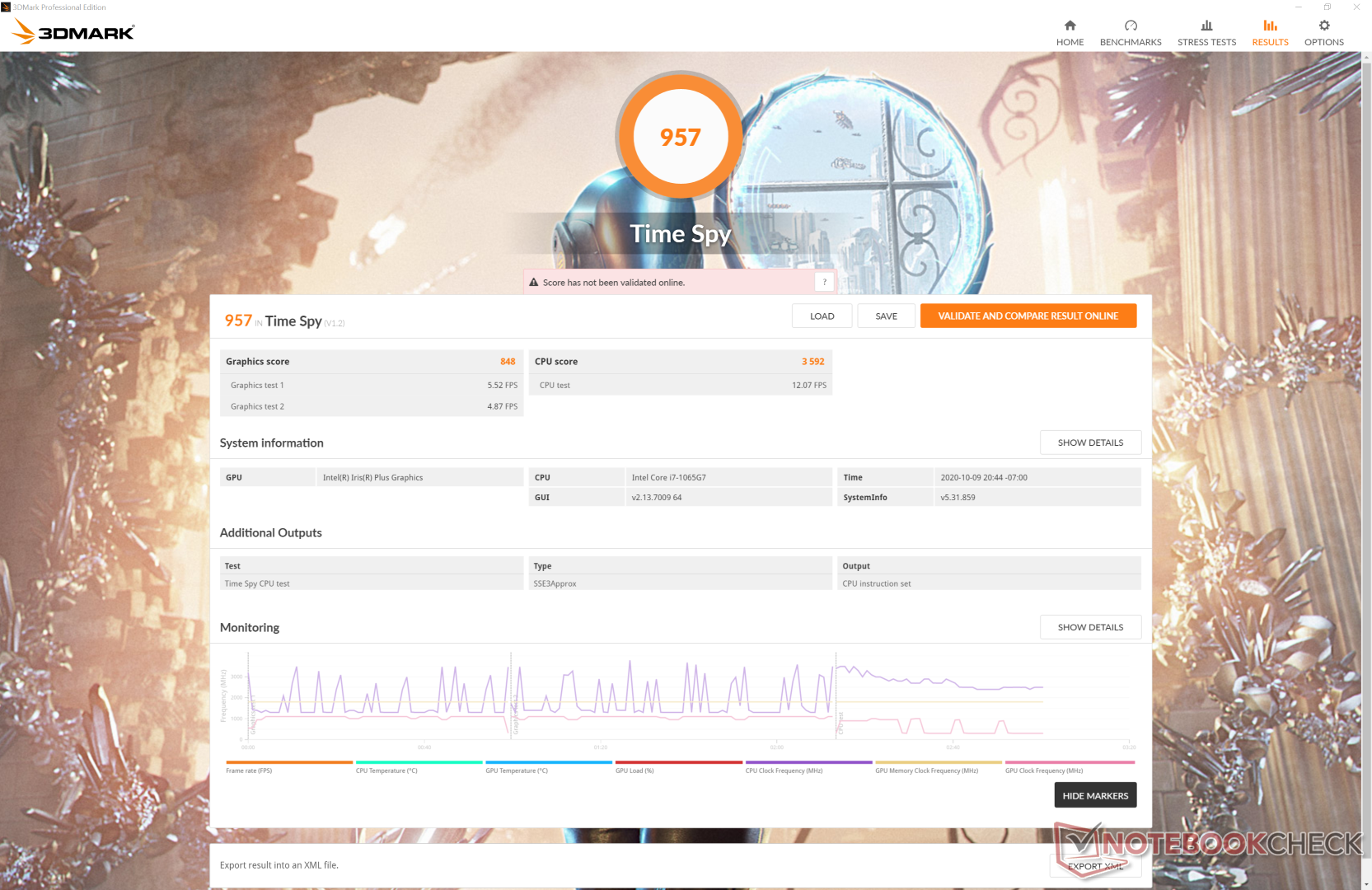Open the Benchmarks gauge icon

point(1131,26)
